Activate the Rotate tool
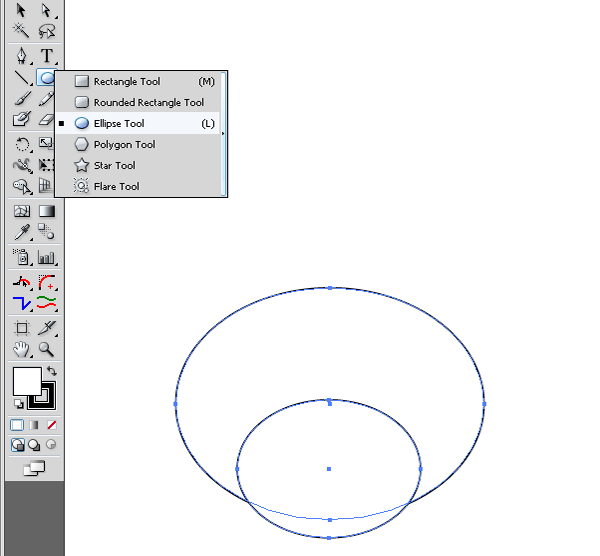This screenshot has height=556, width=600. coord(22,144)
